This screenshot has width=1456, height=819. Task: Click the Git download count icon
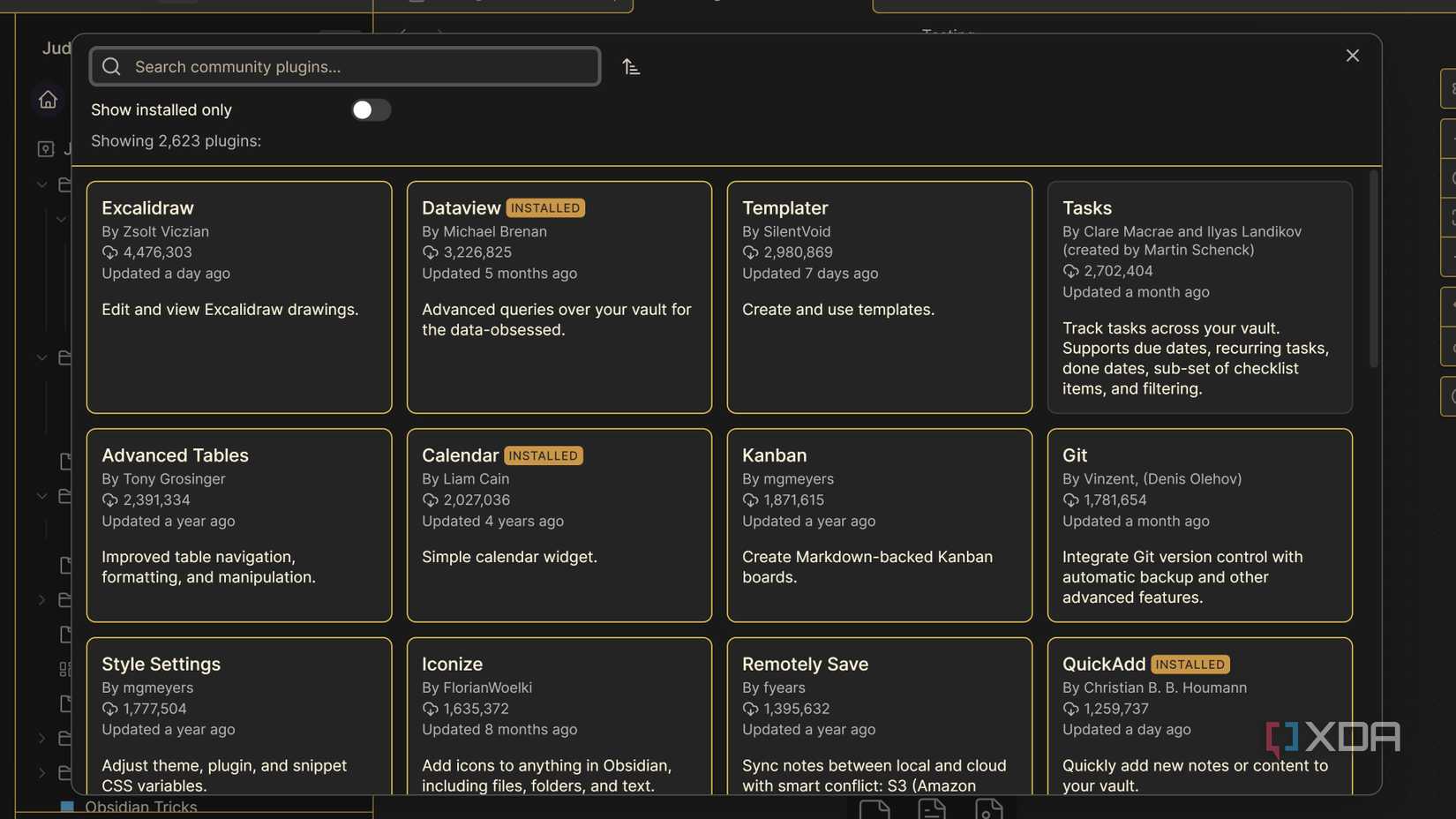point(1070,500)
